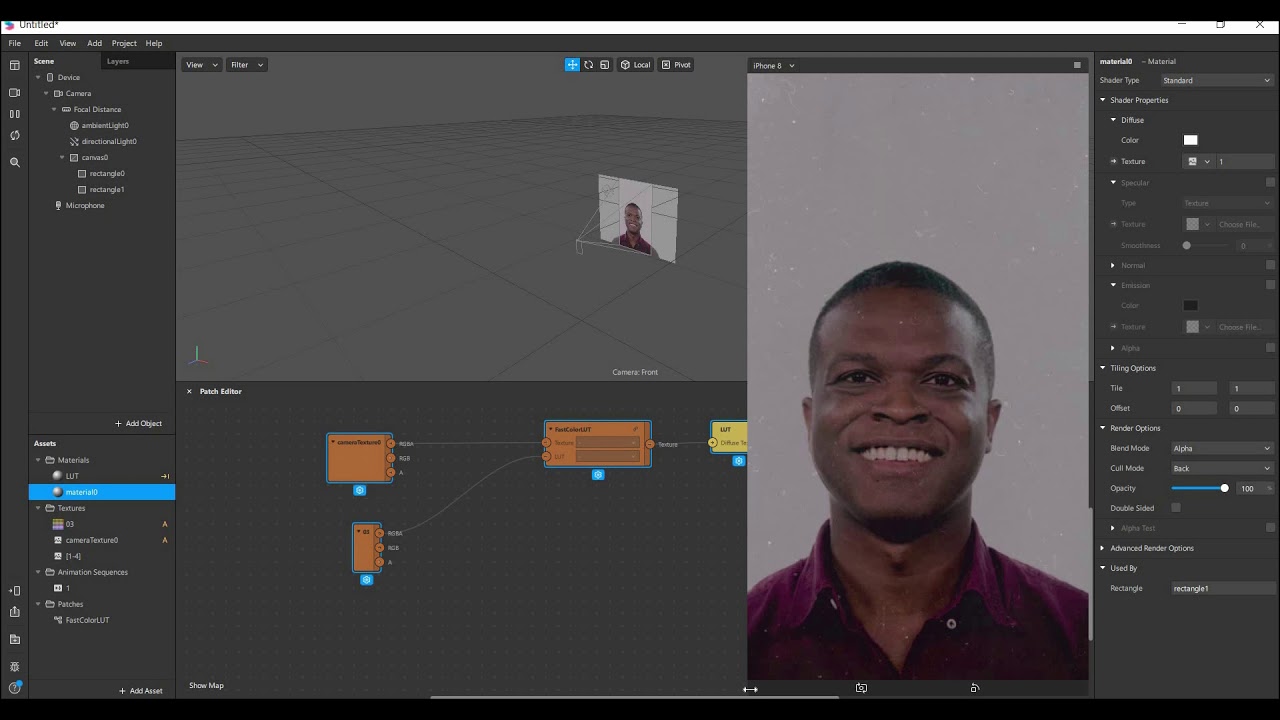Screen dimensions: 1280x720
Task: Enable the Specular checkbox
Action: tap(1270, 182)
